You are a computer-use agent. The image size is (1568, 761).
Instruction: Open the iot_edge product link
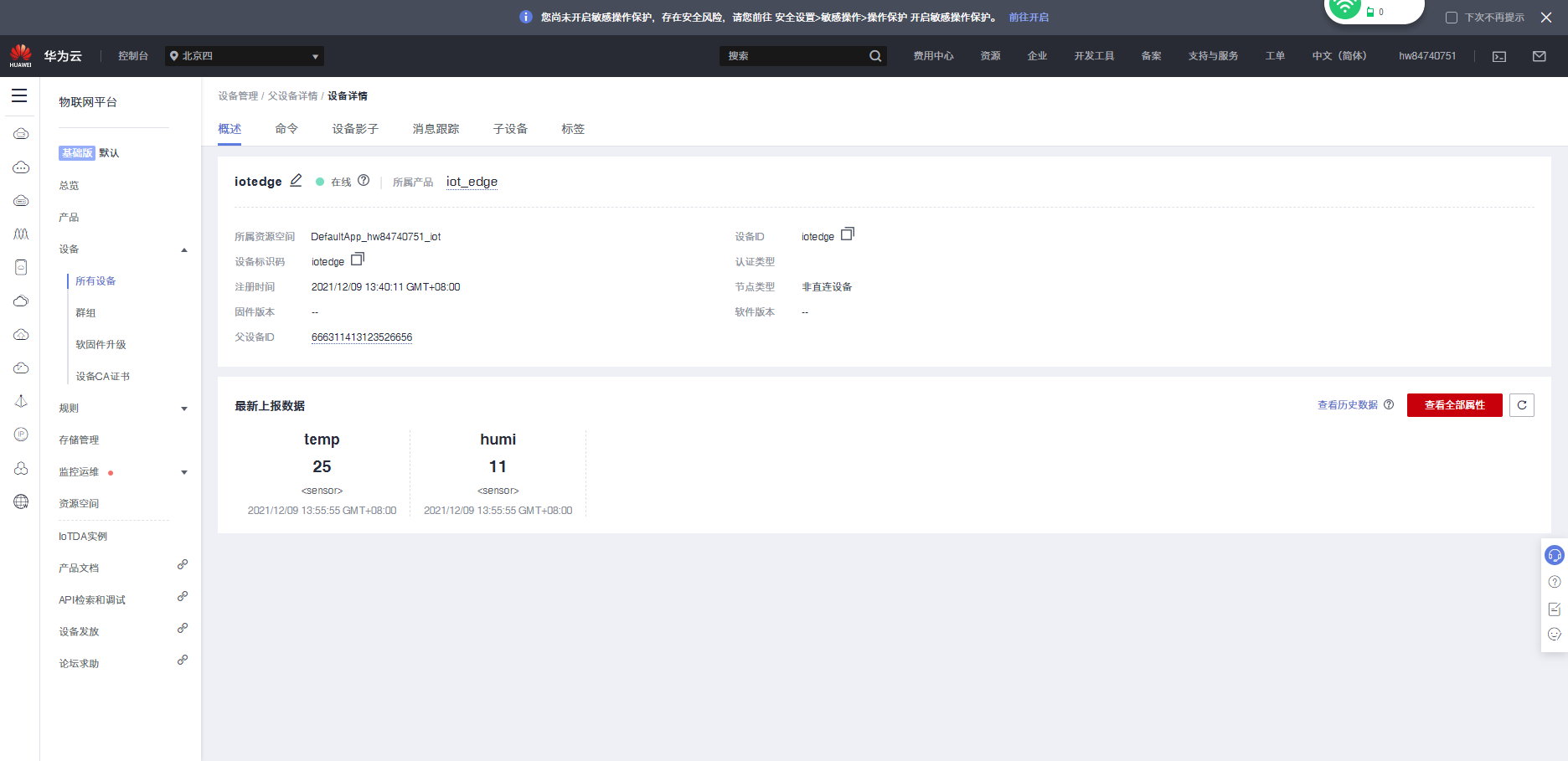point(472,182)
